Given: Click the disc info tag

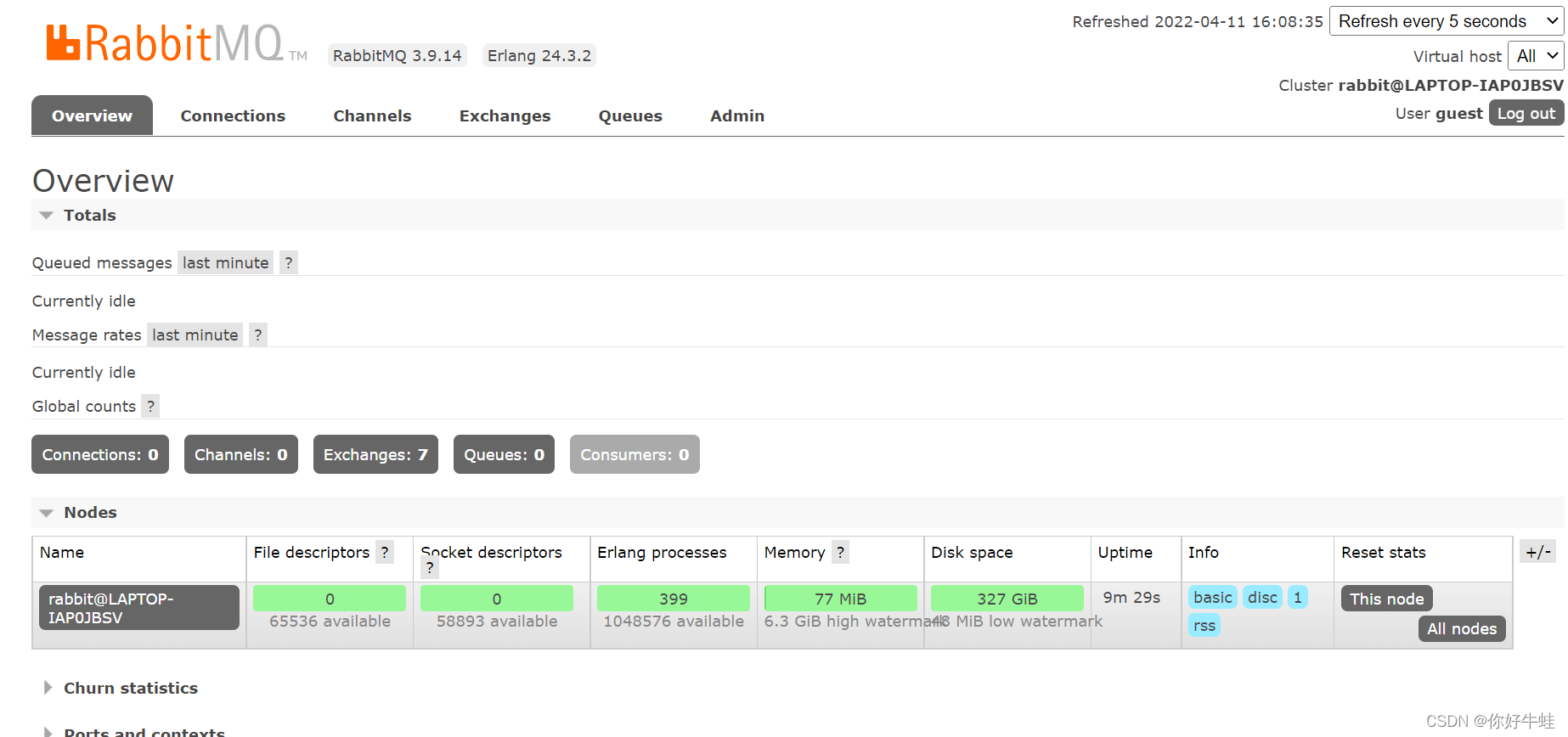Looking at the screenshot, I should coord(1262,597).
